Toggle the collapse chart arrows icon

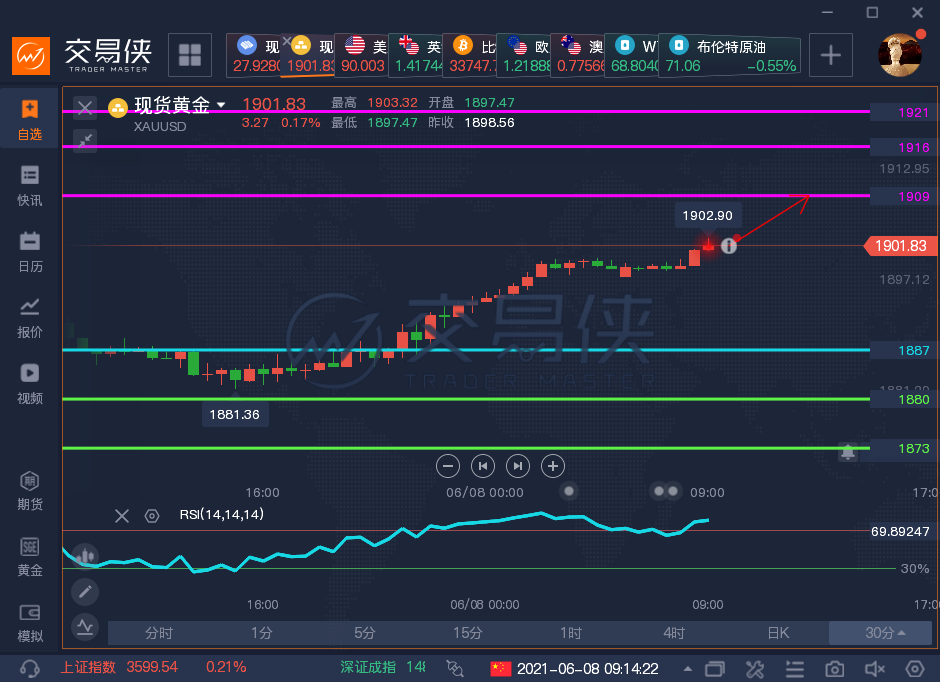[x=85, y=141]
